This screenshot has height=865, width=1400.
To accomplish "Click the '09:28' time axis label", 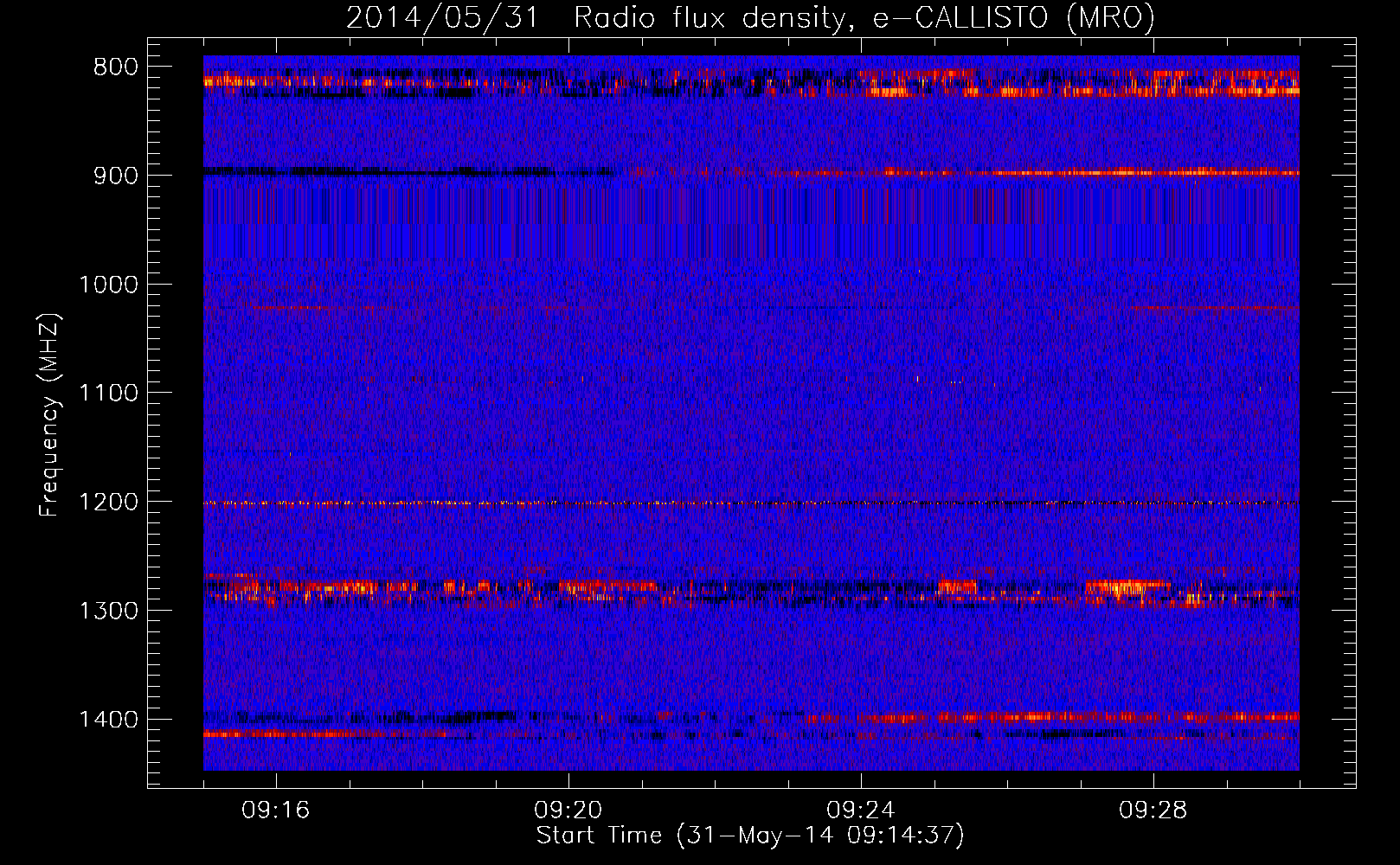I will 1153,811.
